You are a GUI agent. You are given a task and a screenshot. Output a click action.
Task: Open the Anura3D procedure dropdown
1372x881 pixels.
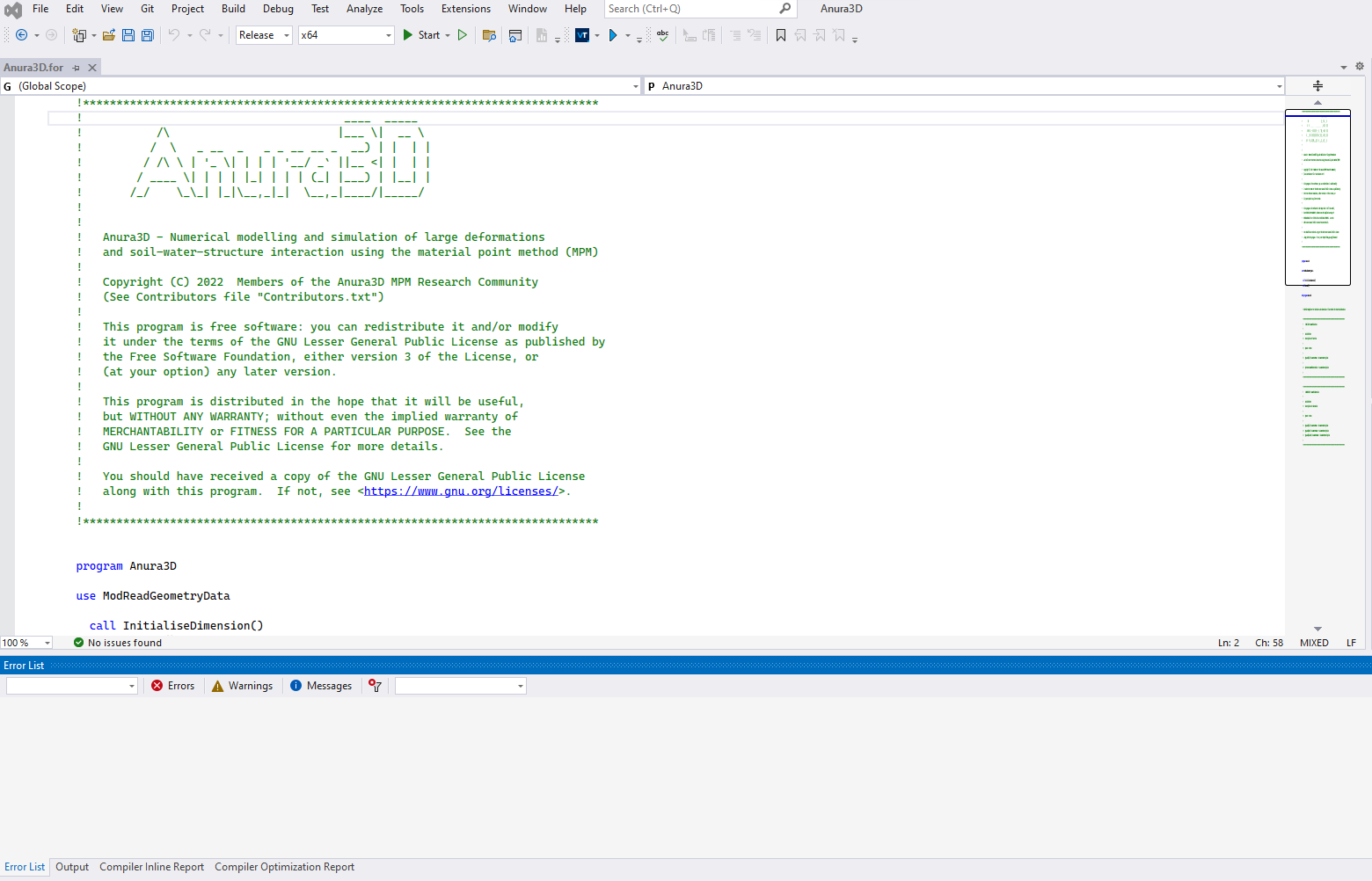(x=965, y=86)
